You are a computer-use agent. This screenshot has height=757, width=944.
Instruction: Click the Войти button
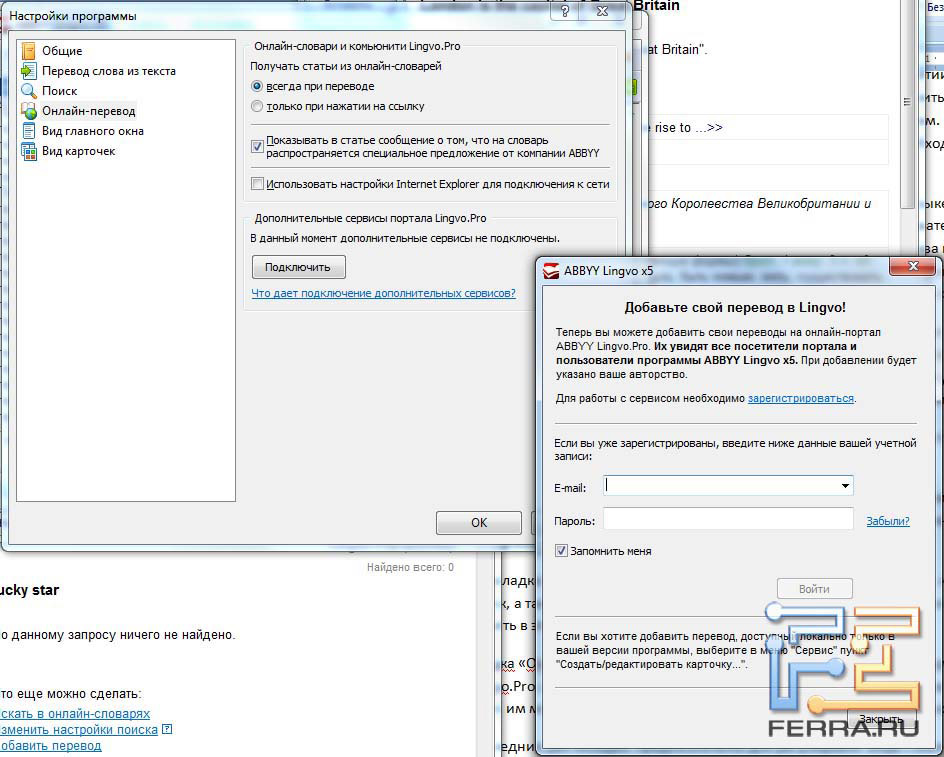click(x=815, y=589)
